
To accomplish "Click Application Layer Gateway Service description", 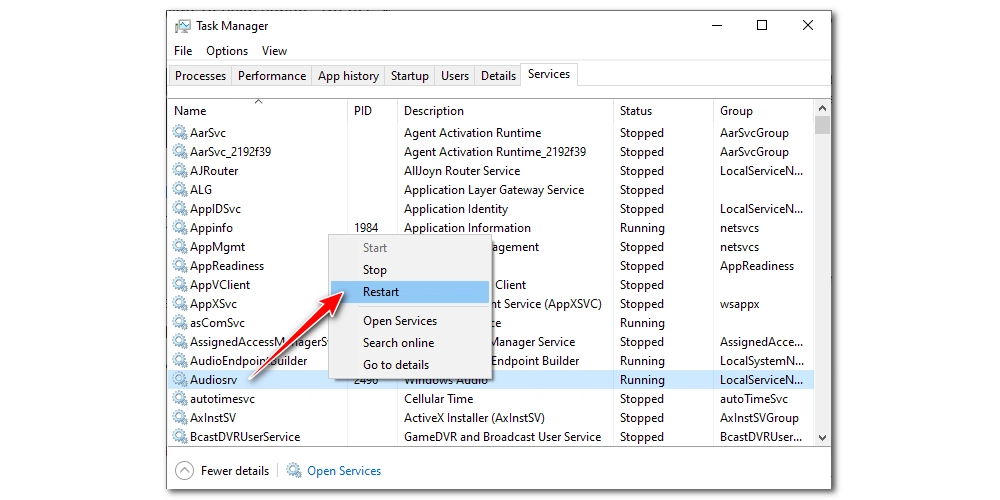I will click(494, 190).
